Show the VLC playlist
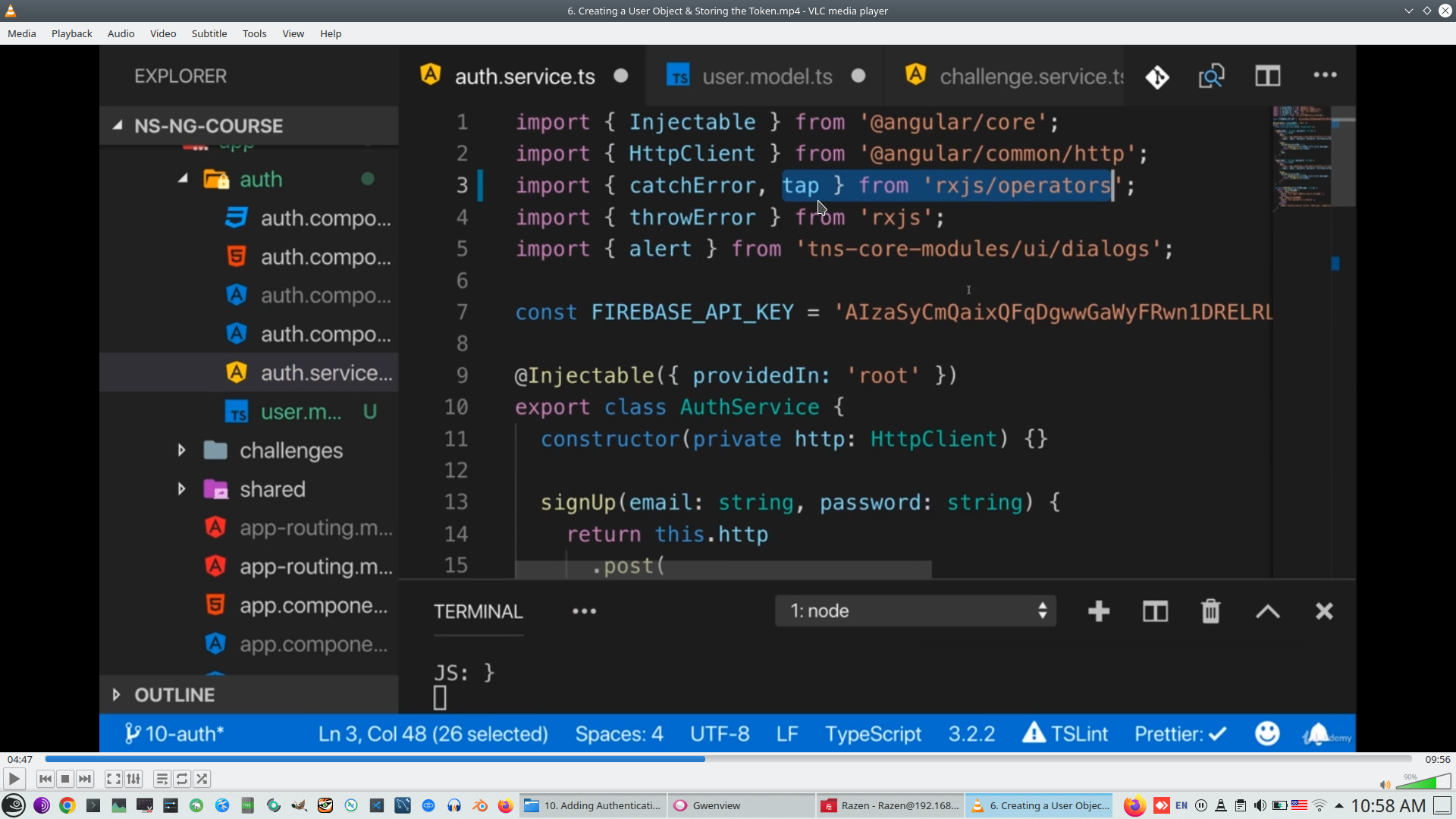Screen dimensions: 1456x819 tap(162, 779)
